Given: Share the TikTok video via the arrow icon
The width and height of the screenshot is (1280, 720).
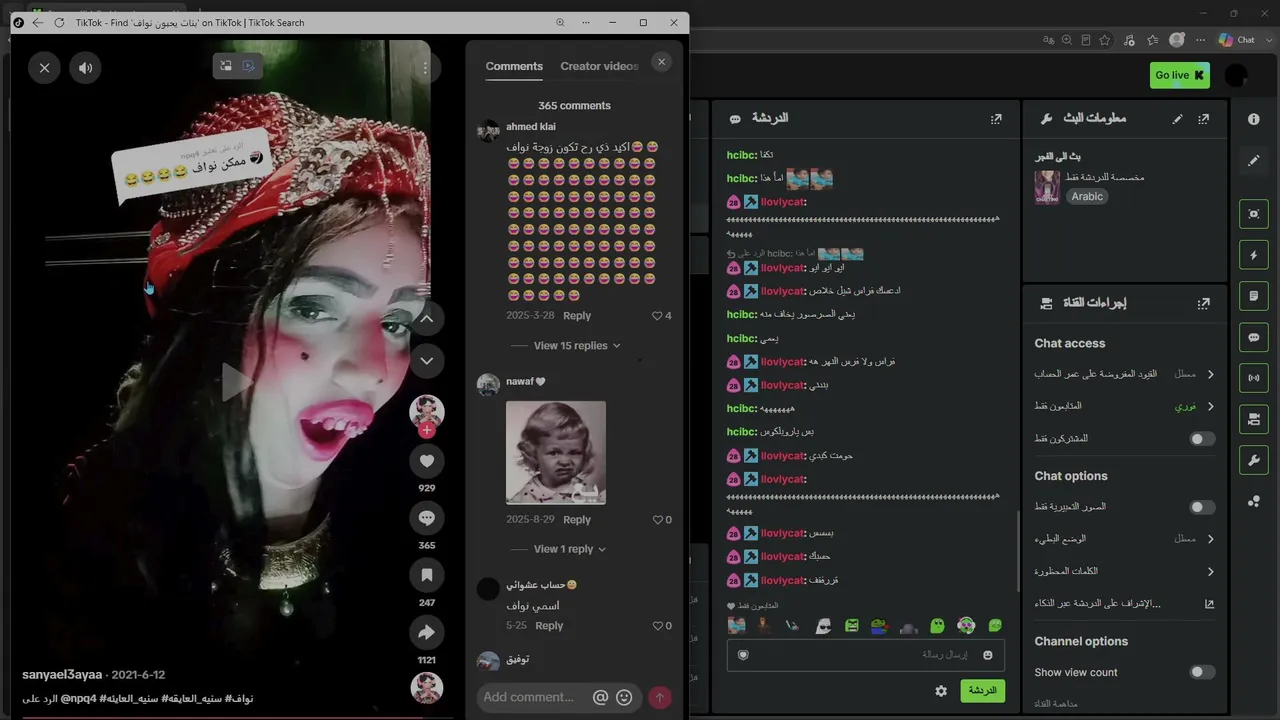Looking at the screenshot, I should point(427,632).
